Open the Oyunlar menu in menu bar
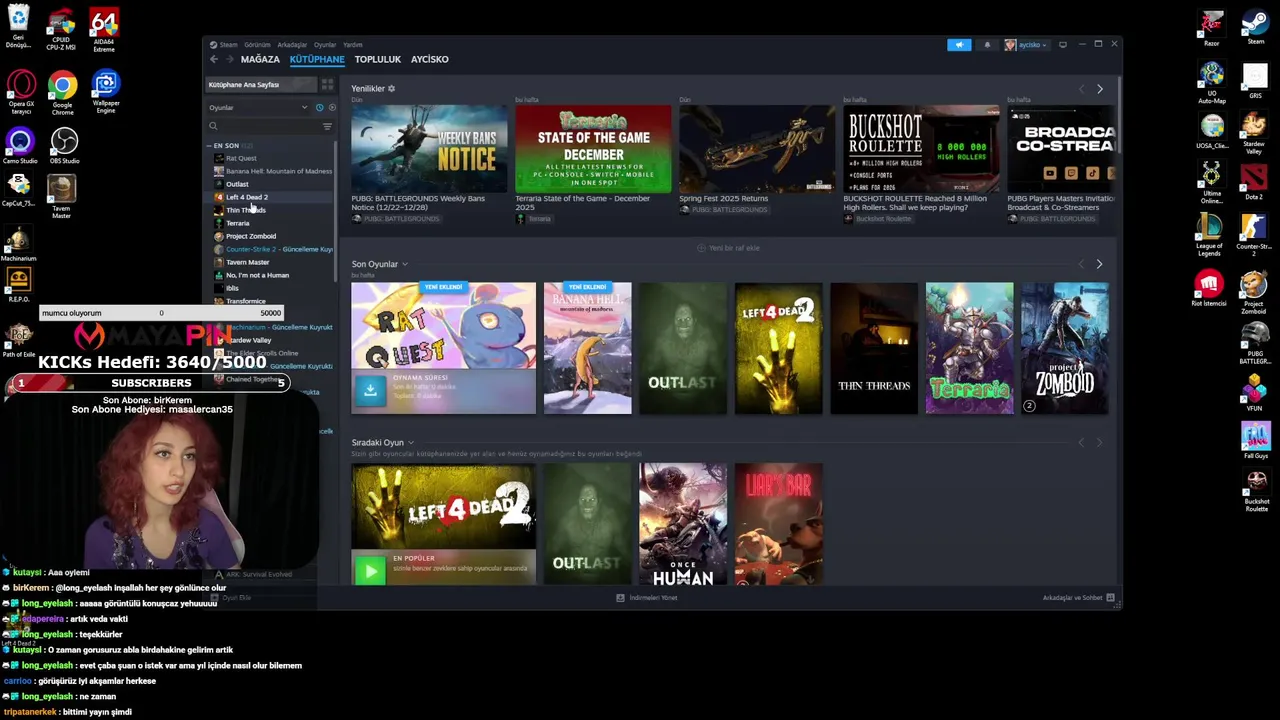Image resolution: width=1280 pixels, height=720 pixels. (325, 45)
